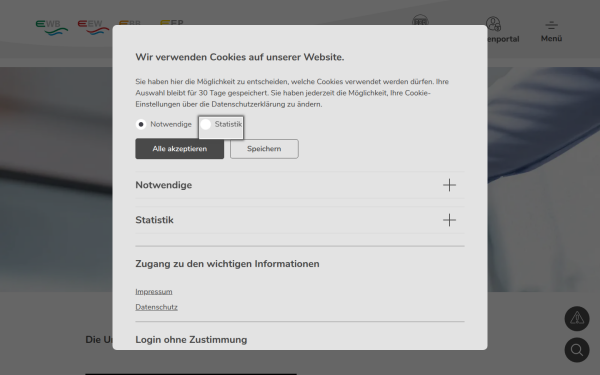Expand the Statistik section plus icon
The image size is (600, 375).
(449, 220)
